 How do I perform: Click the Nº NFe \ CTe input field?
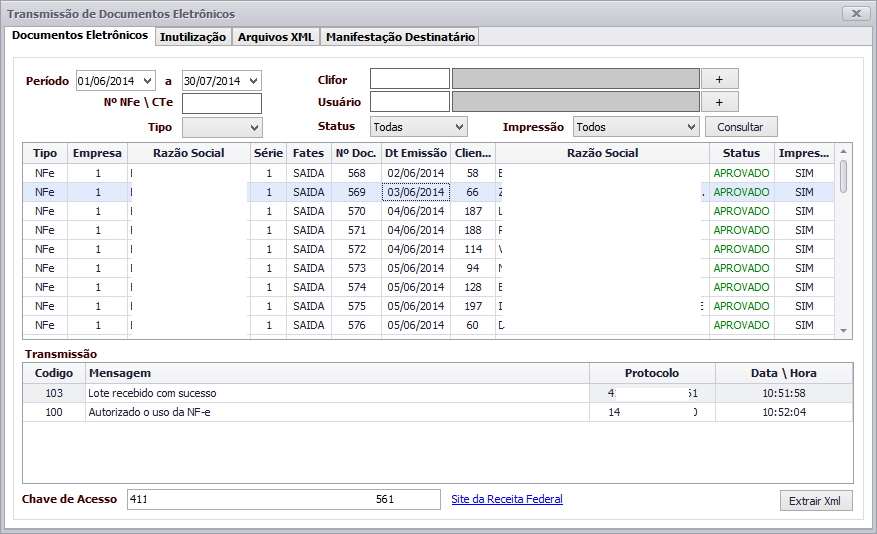click(222, 103)
